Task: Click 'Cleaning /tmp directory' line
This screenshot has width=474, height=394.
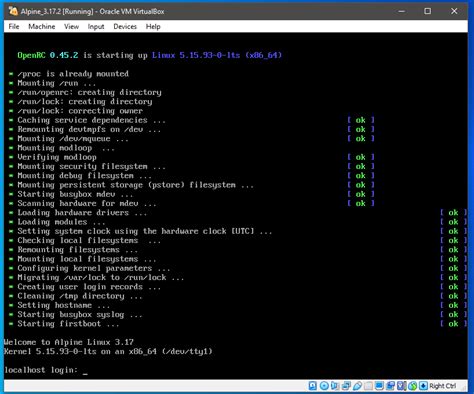Action: tap(80, 296)
